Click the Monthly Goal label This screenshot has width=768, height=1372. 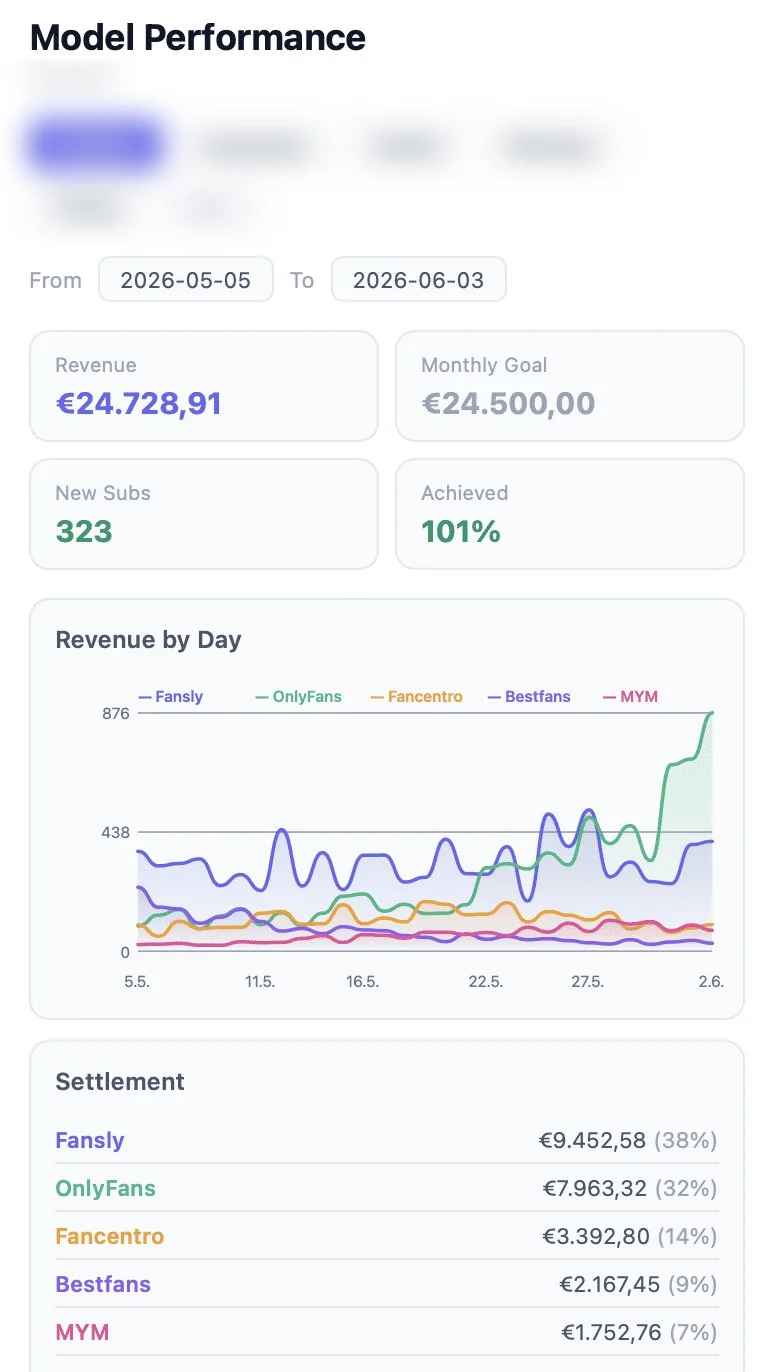pos(484,365)
